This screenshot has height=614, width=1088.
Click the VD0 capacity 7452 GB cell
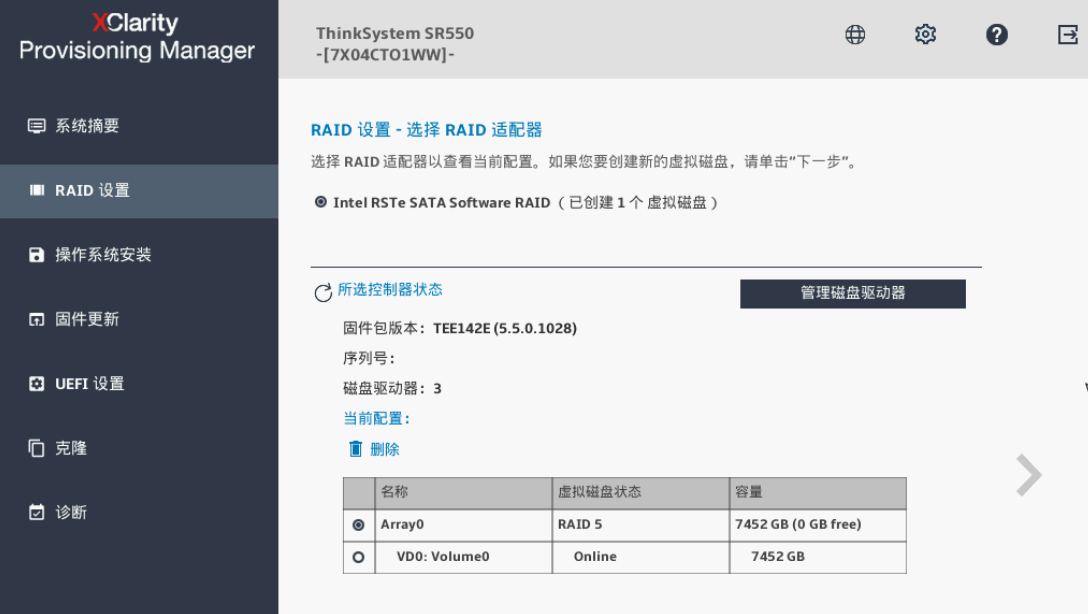pyautogui.click(x=818, y=557)
